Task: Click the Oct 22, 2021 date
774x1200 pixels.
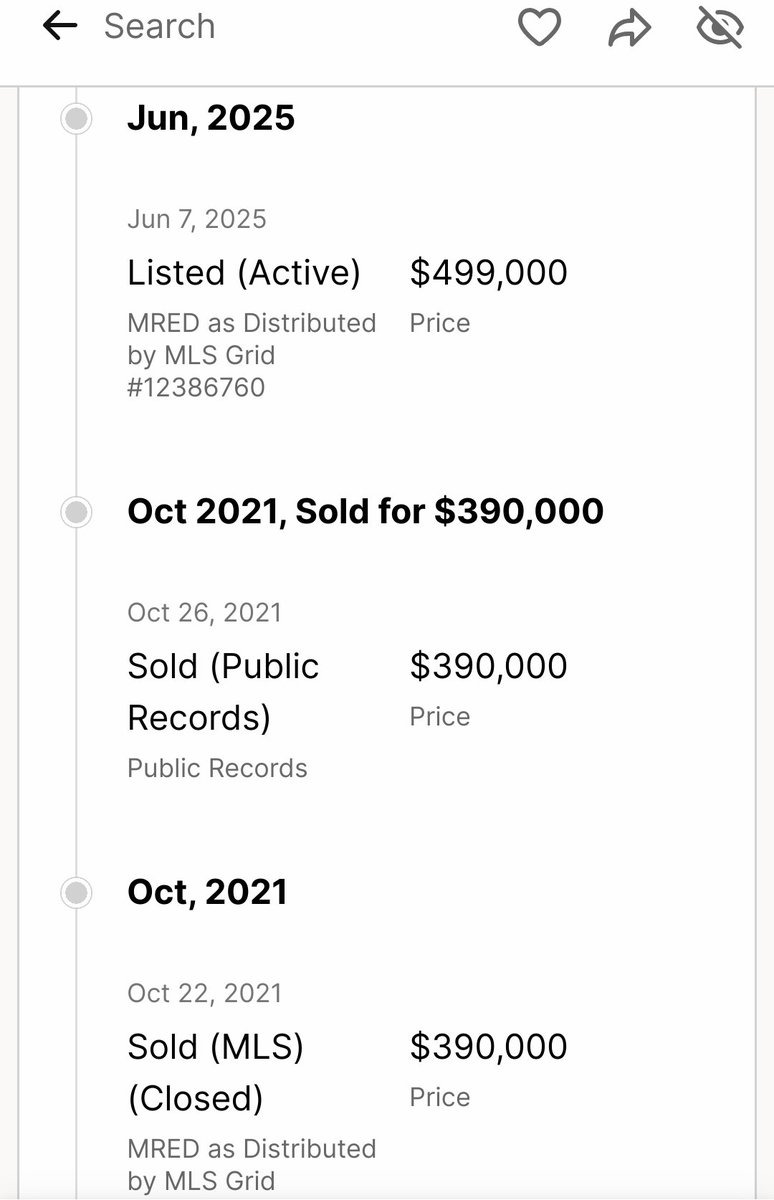Action: click(x=205, y=993)
